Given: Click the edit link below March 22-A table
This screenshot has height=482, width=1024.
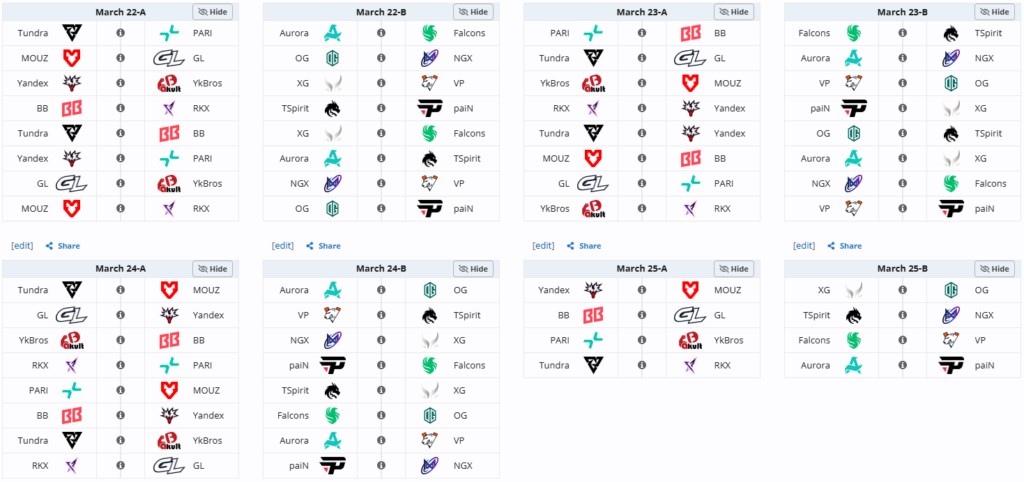Looking at the screenshot, I should click(24, 245).
